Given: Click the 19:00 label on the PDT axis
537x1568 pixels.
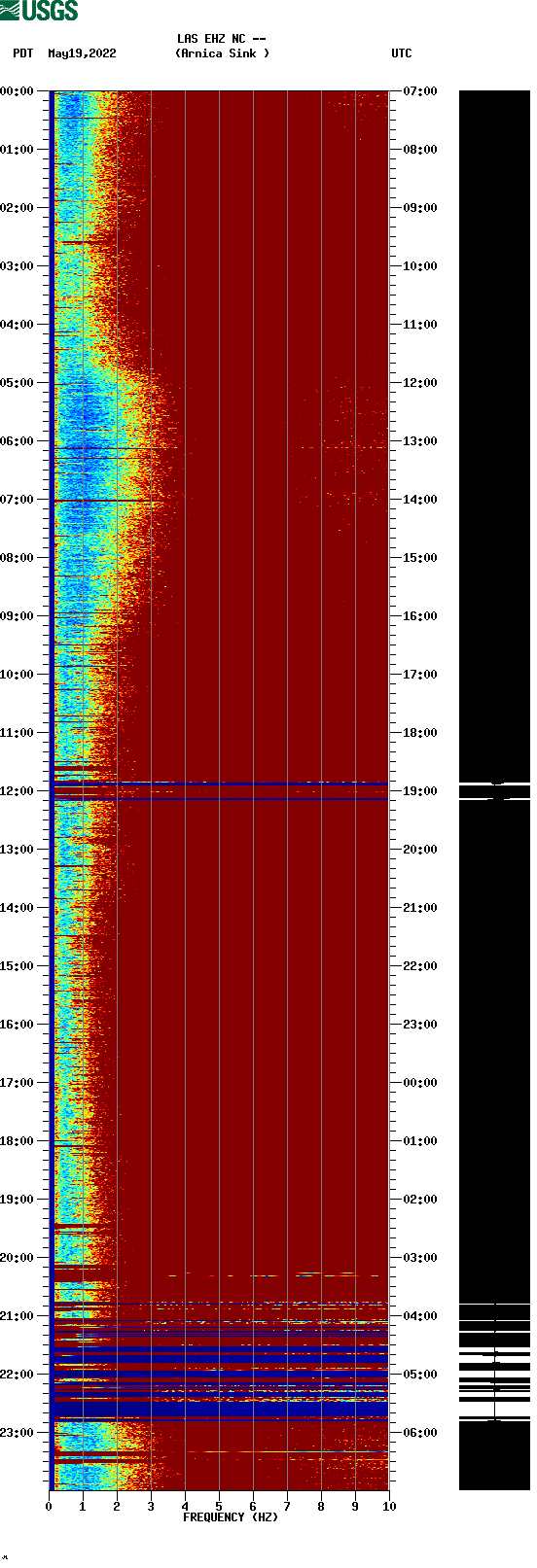Looking at the screenshot, I should pos(18,1200).
